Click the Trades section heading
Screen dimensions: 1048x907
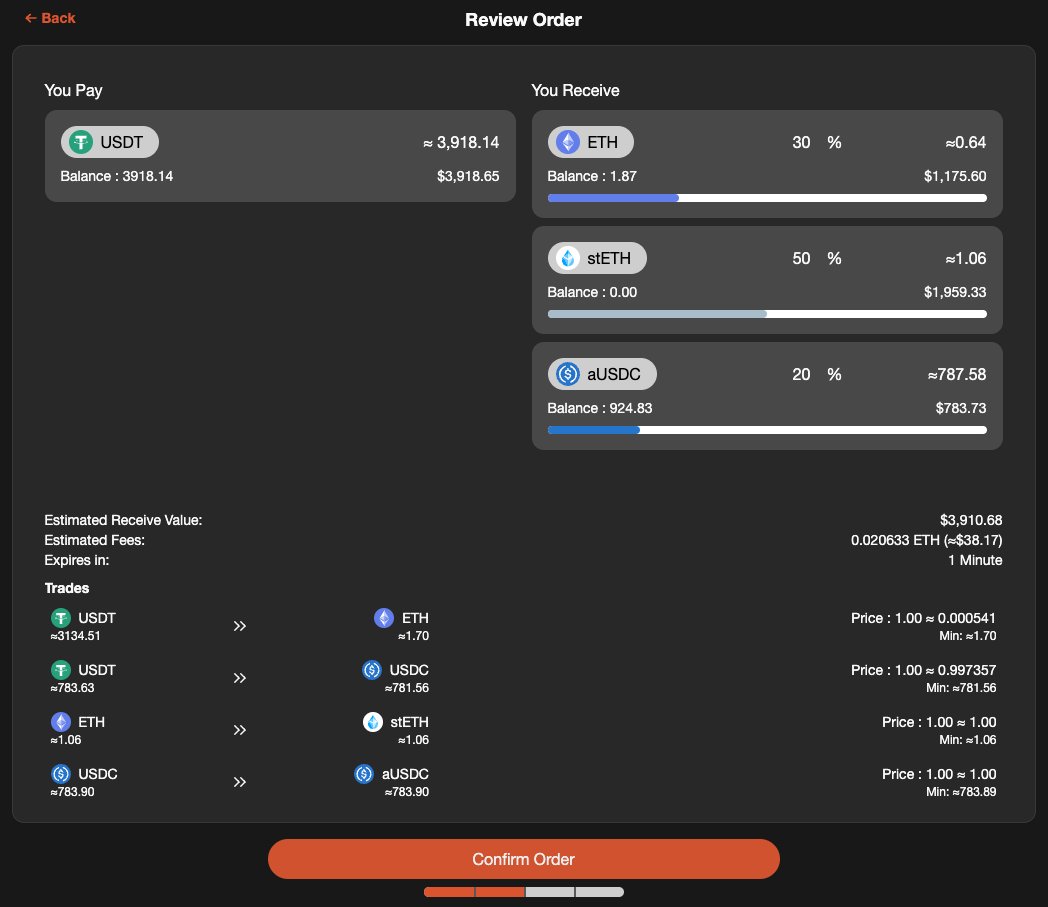click(67, 588)
